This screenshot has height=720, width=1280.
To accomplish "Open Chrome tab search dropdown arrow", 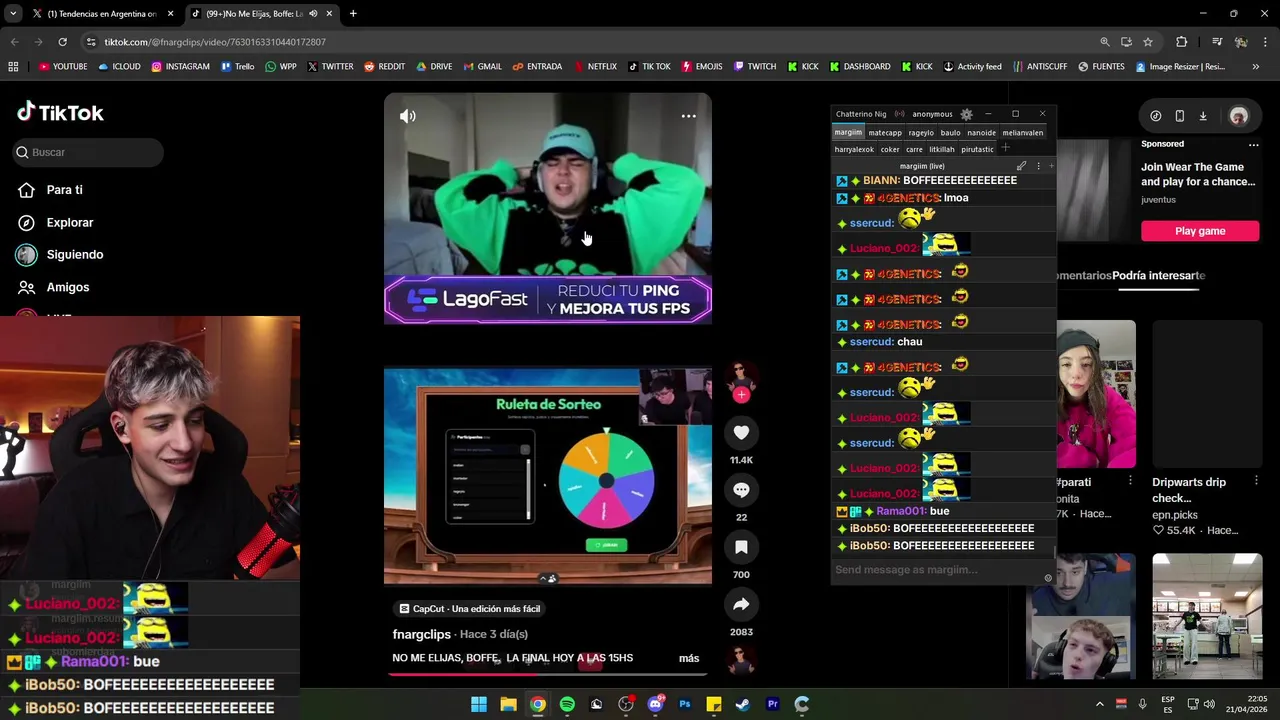I will pos(13,14).
